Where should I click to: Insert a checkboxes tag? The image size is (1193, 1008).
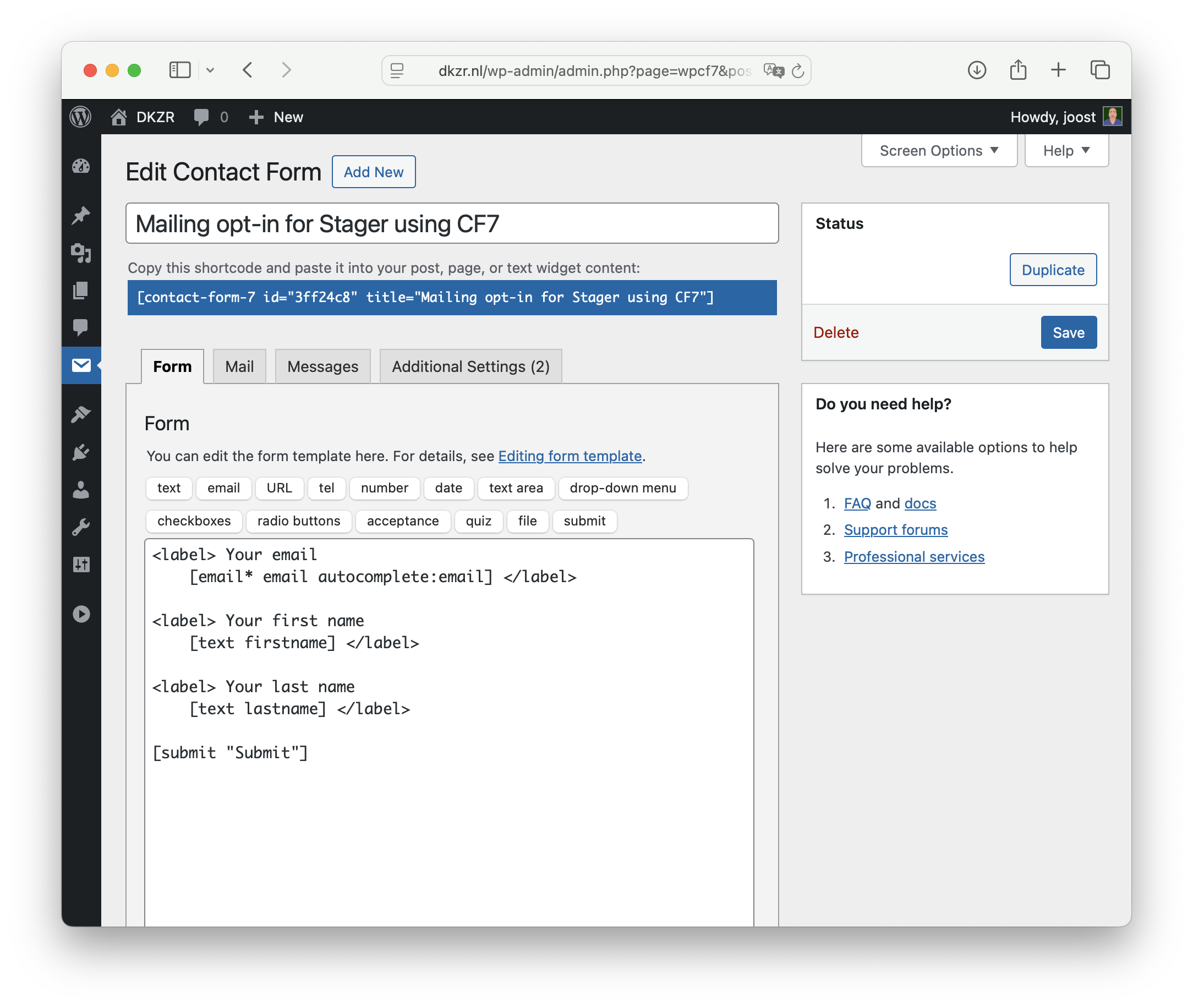194,521
